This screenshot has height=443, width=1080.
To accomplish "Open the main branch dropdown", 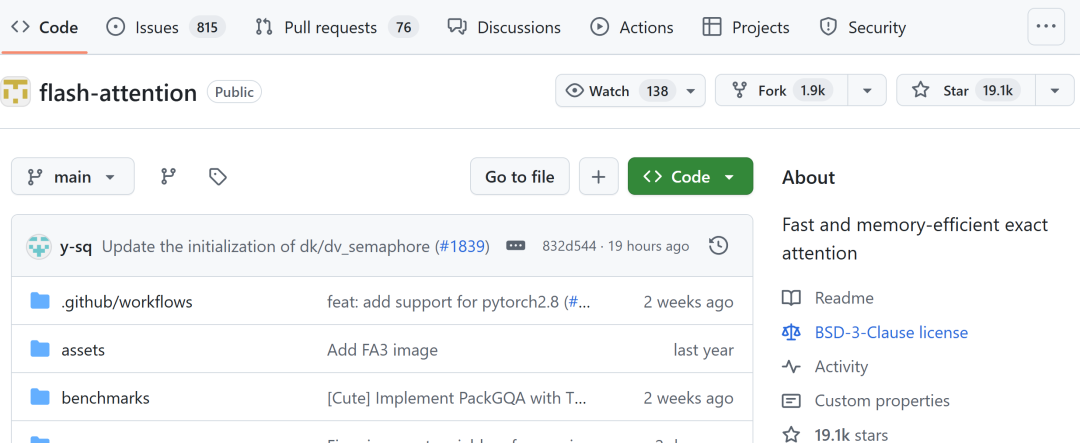I will (x=72, y=177).
